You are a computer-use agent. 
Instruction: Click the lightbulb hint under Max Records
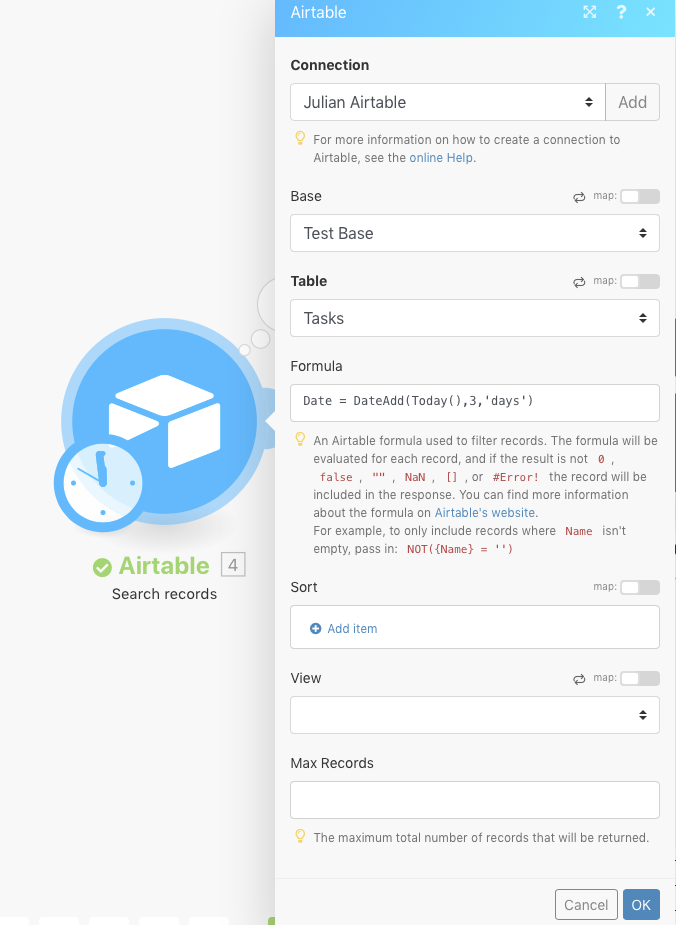tap(300, 837)
